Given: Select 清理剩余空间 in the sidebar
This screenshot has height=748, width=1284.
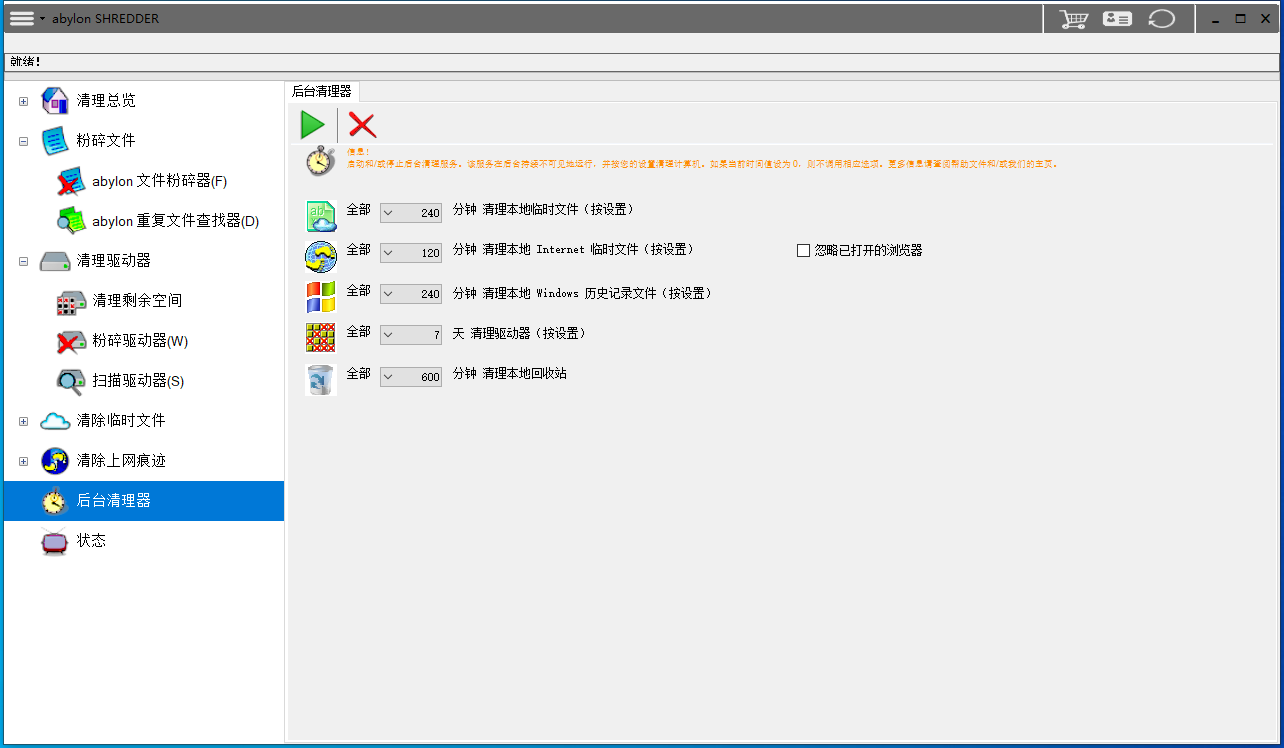Looking at the screenshot, I should 137,301.
